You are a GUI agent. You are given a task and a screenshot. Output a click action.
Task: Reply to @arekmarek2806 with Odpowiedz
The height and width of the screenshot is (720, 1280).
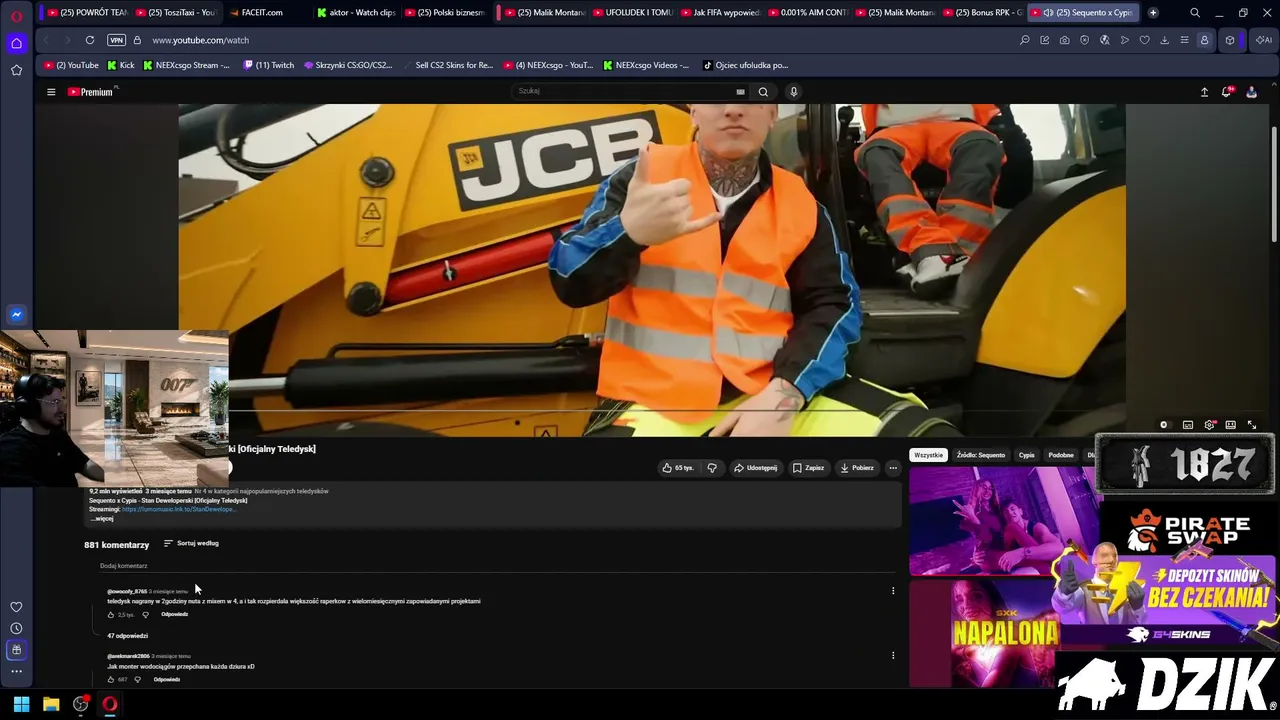pos(167,680)
